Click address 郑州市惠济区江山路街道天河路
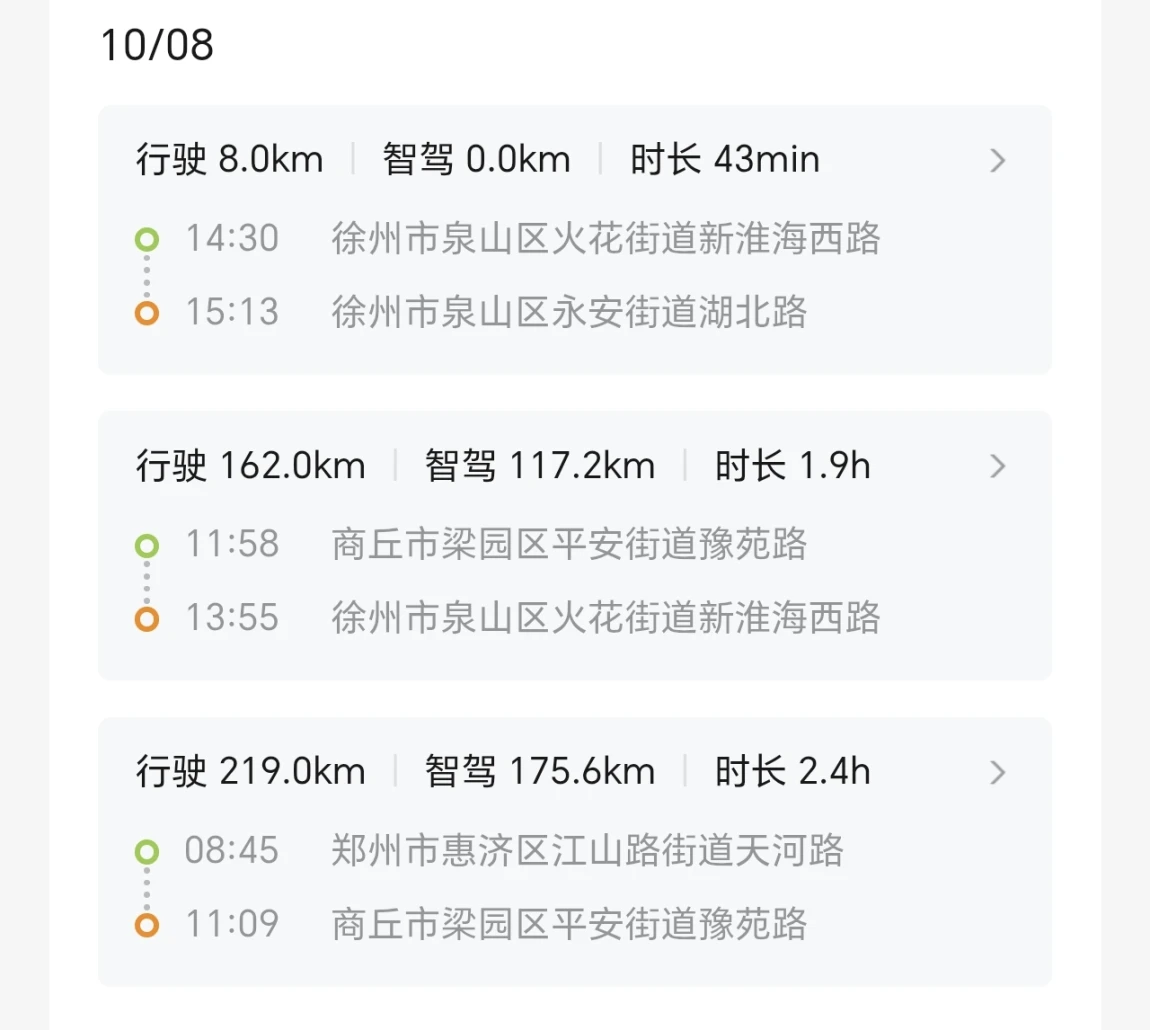The width and height of the screenshot is (1150, 1030). point(588,852)
